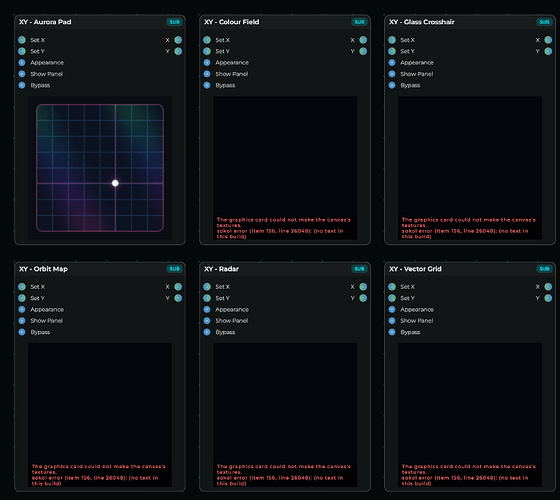This screenshot has width=560, height=500.
Task: Click the SUB badge on XY - Glass Crosshair
Action: pyautogui.click(x=544, y=22)
